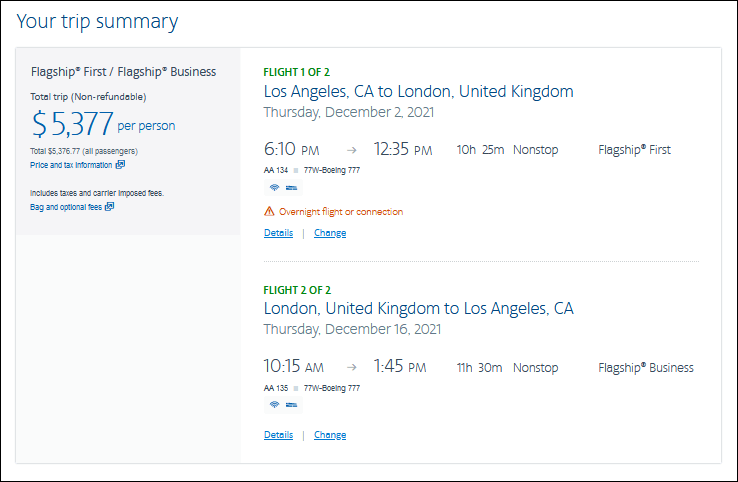738x482 pixels.
Task: View Details for the Los Angeles to London flight
Action: 278,233
